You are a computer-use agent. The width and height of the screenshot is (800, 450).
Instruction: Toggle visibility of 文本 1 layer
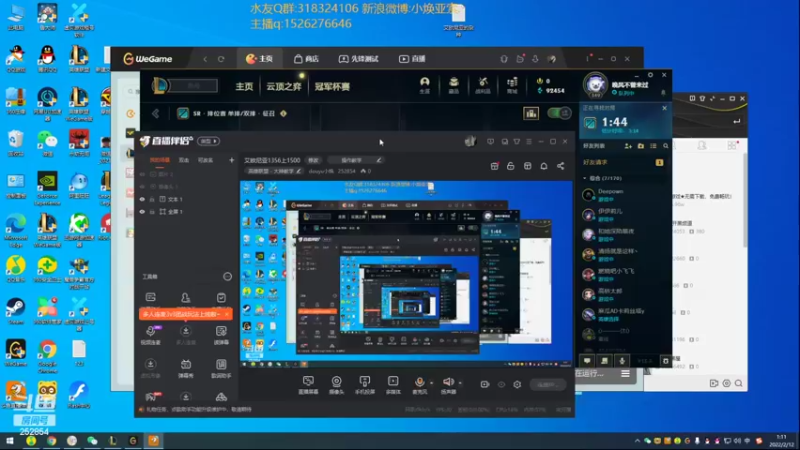(142, 199)
